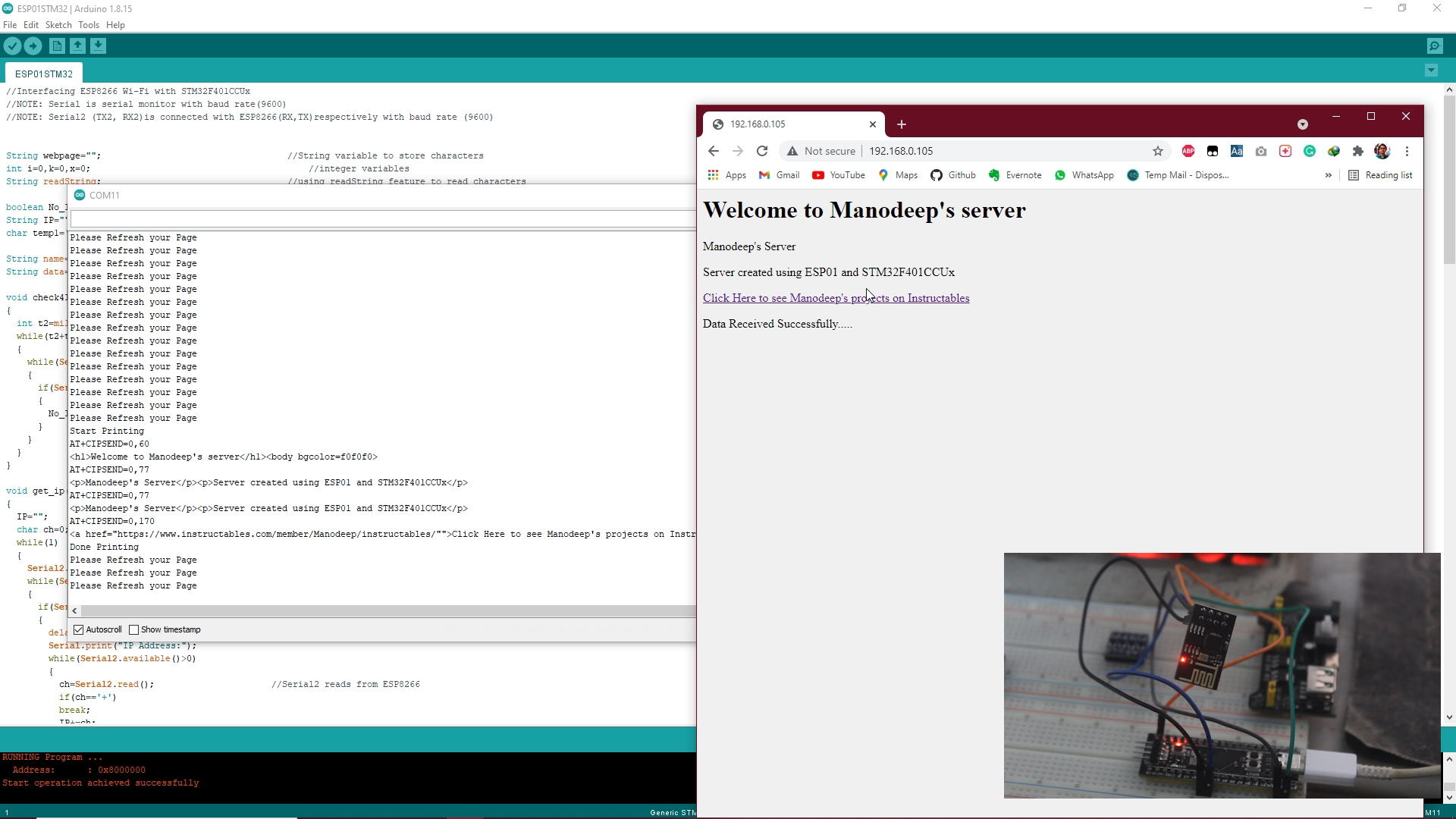The height and width of the screenshot is (819, 1456).
Task: Bookmark this page with the star icon
Action: coord(1158,151)
